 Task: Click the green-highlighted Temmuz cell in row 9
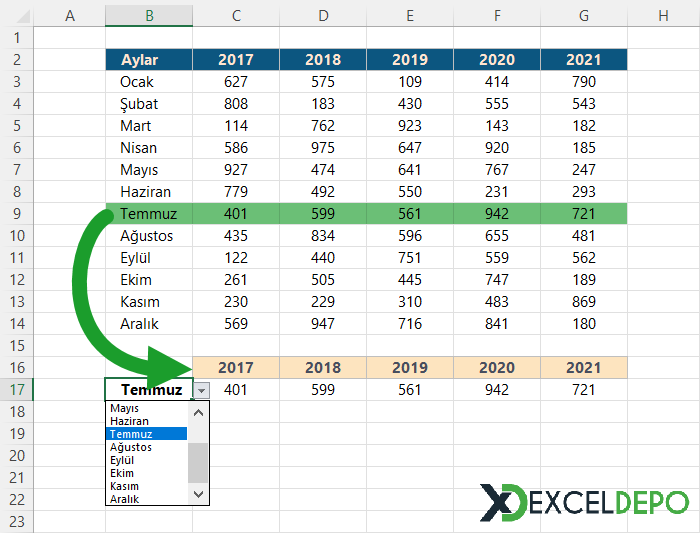(x=147, y=213)
